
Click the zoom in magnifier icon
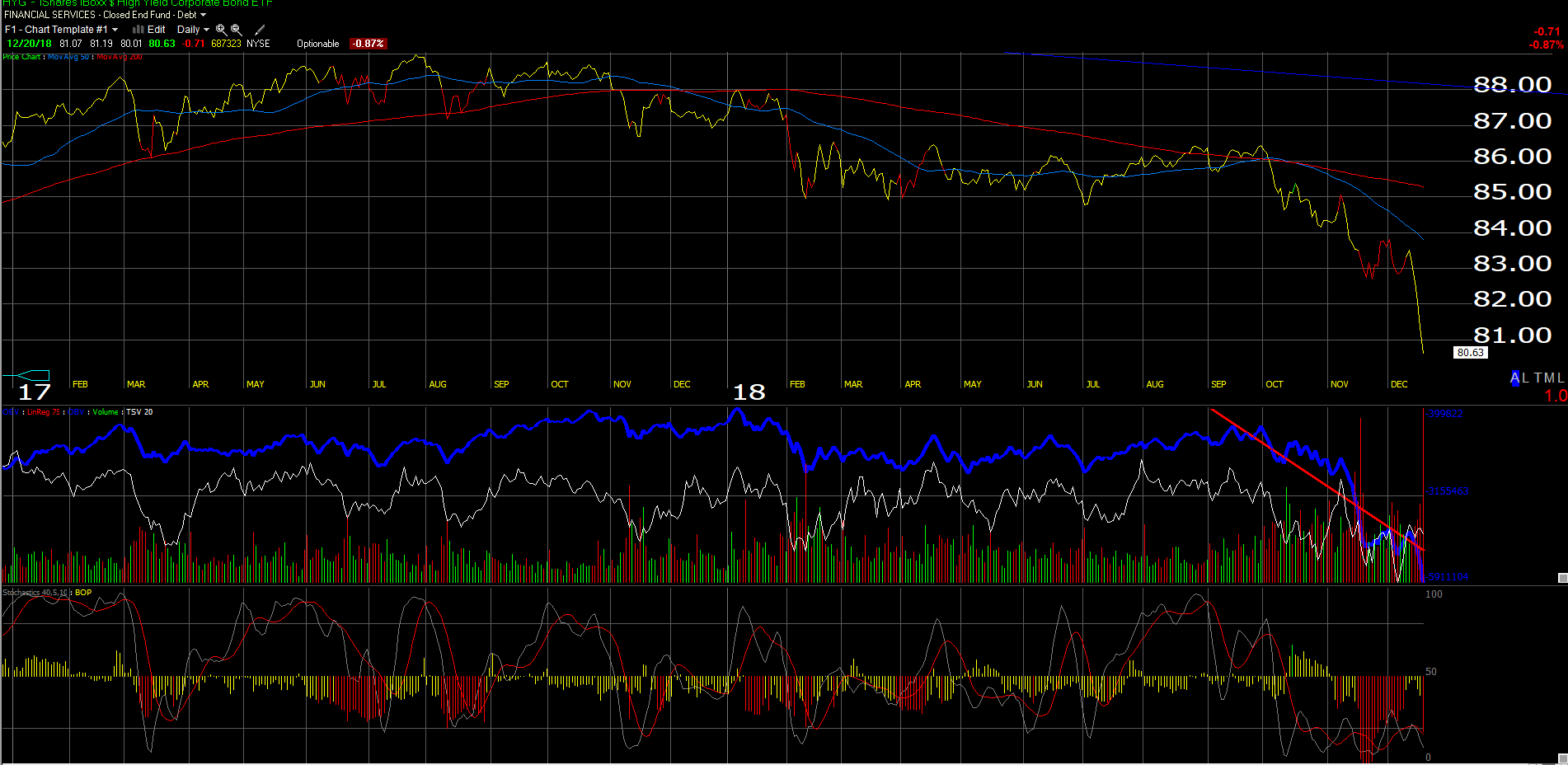pyautogui.click(x=221, y=29)
